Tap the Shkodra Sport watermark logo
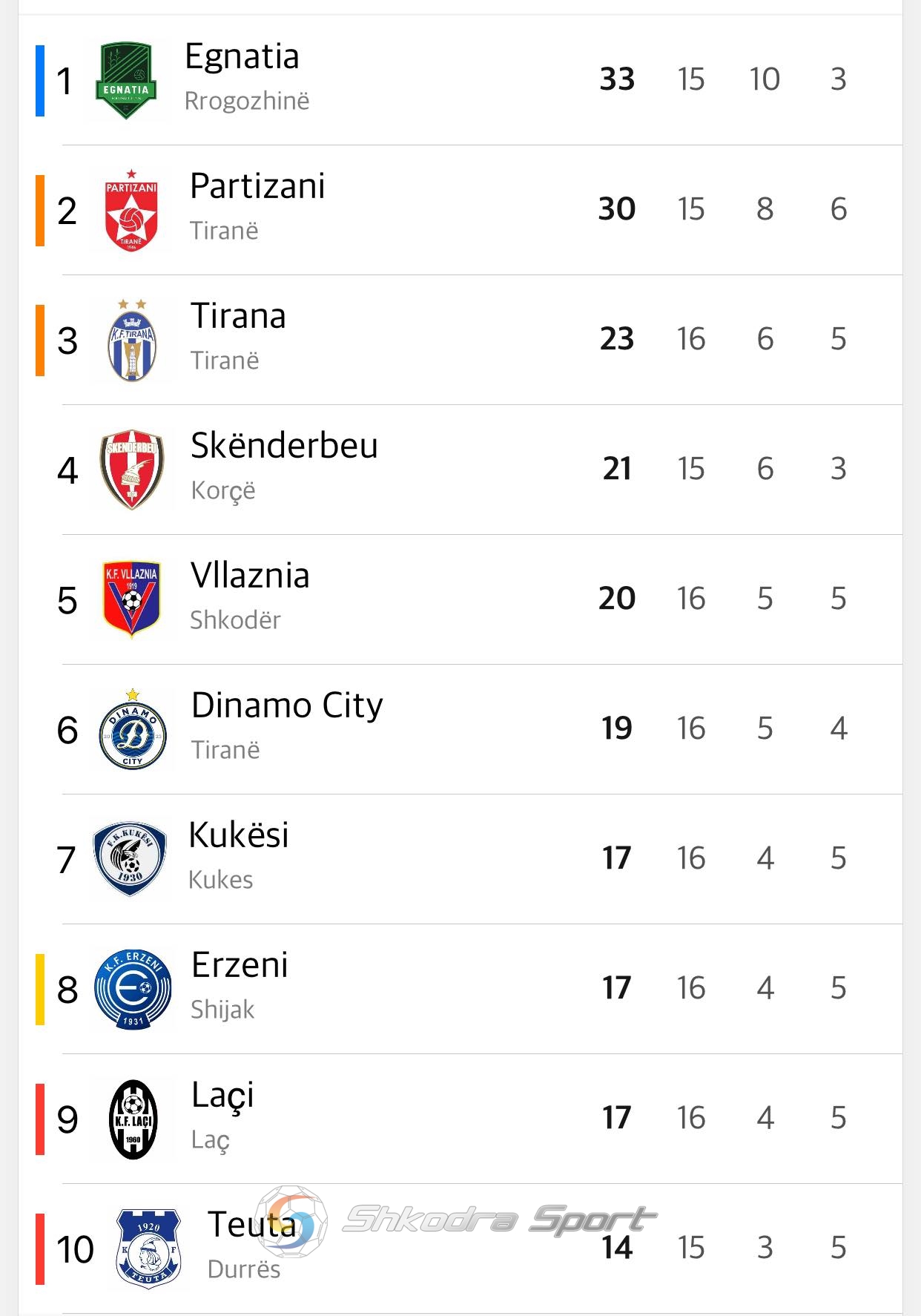 455,1221
